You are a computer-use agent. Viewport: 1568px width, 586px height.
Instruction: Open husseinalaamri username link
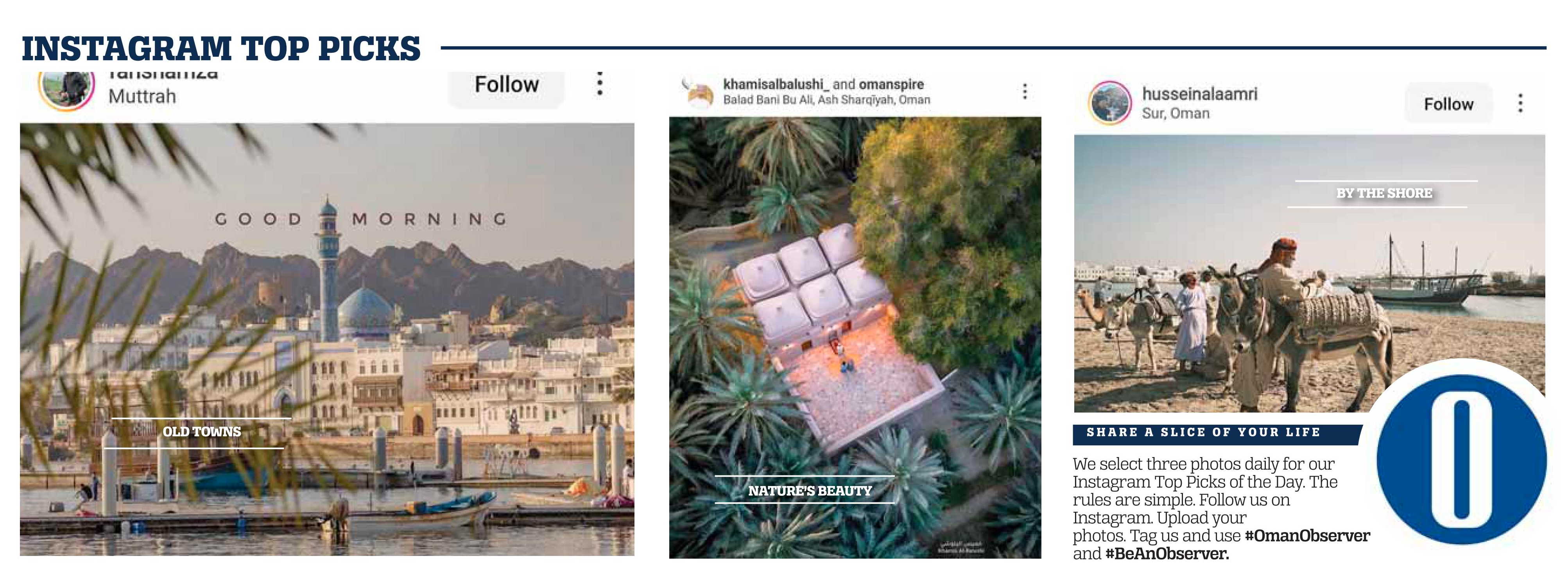(1200, 94)
